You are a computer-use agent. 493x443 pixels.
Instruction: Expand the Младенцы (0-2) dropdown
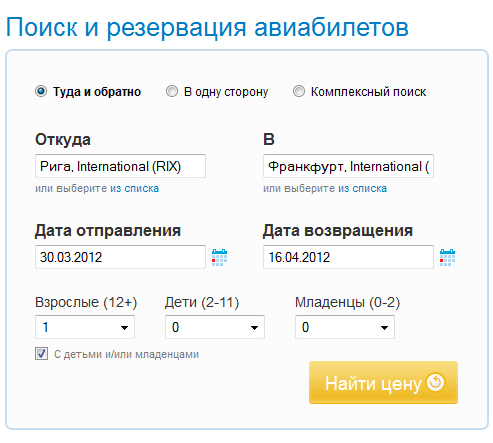[x=345, y=327]
